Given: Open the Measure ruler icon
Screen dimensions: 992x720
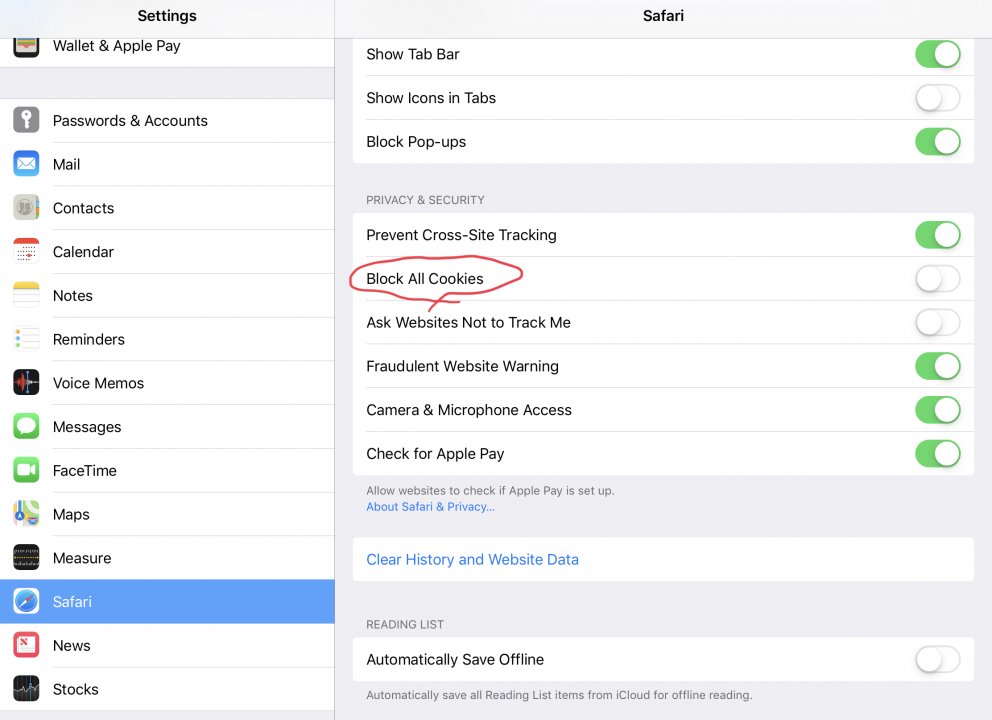Looking at the screenshot, I should [x=26, y=558].
